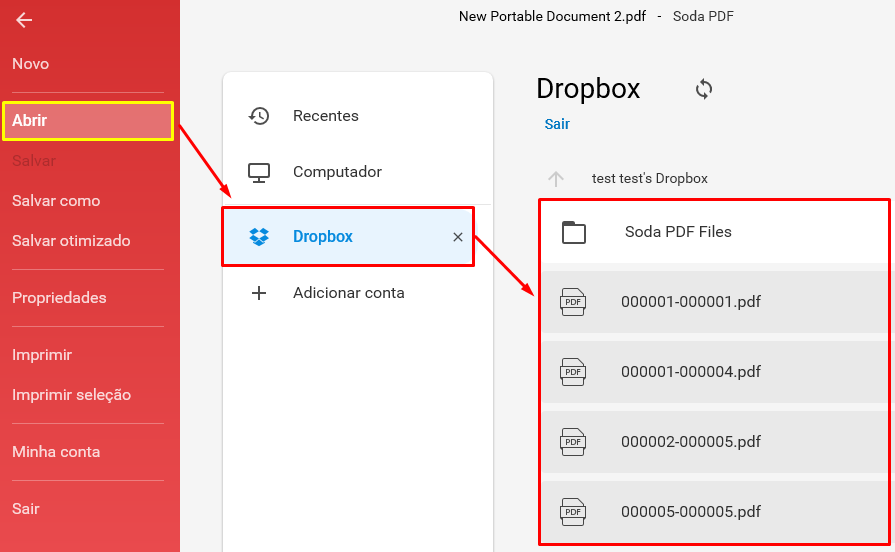Click PDF icon of 000001-000004.pdf
The width and height of the screenshot is (895, 552).
click(573, 372)
